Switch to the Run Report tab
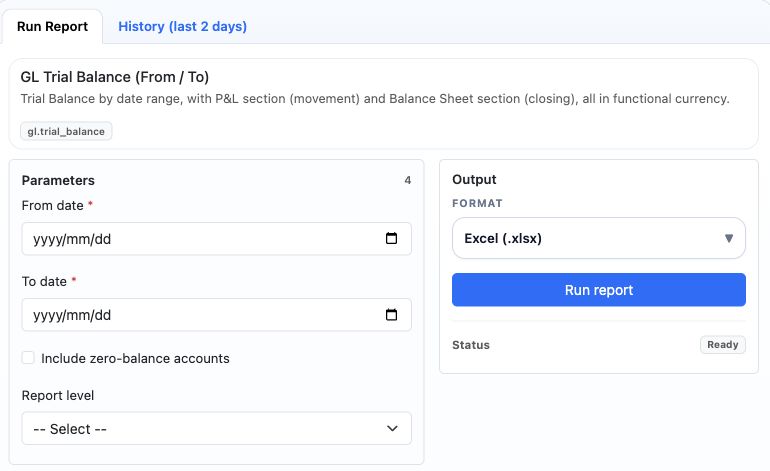This screenshot has height=471, width=770. [52, 27]
